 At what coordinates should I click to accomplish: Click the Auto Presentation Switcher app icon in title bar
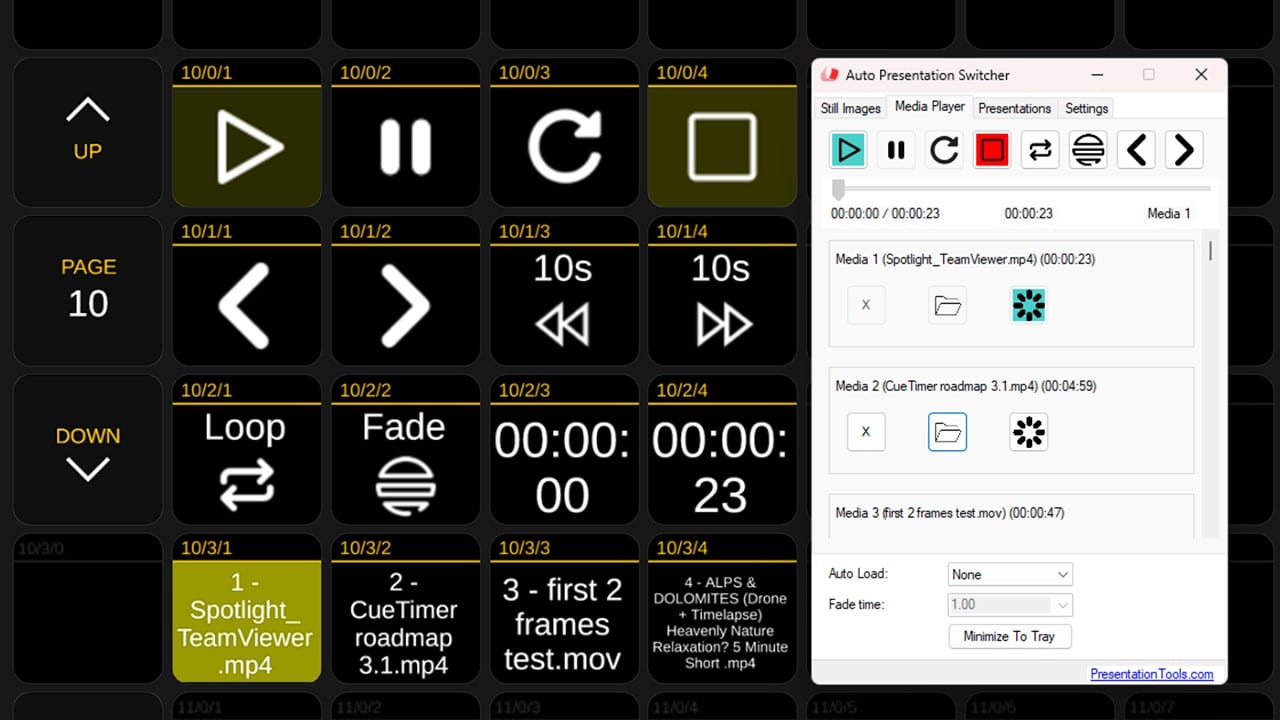point(829,75)
